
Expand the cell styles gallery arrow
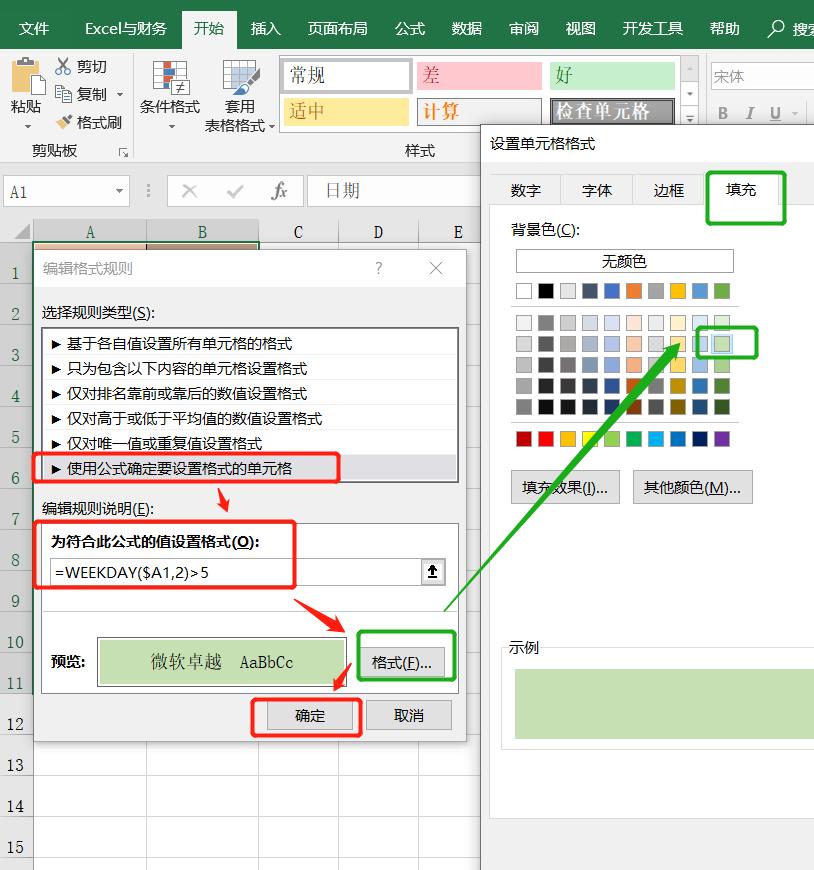pyautogui.click(x=690, y=119)
